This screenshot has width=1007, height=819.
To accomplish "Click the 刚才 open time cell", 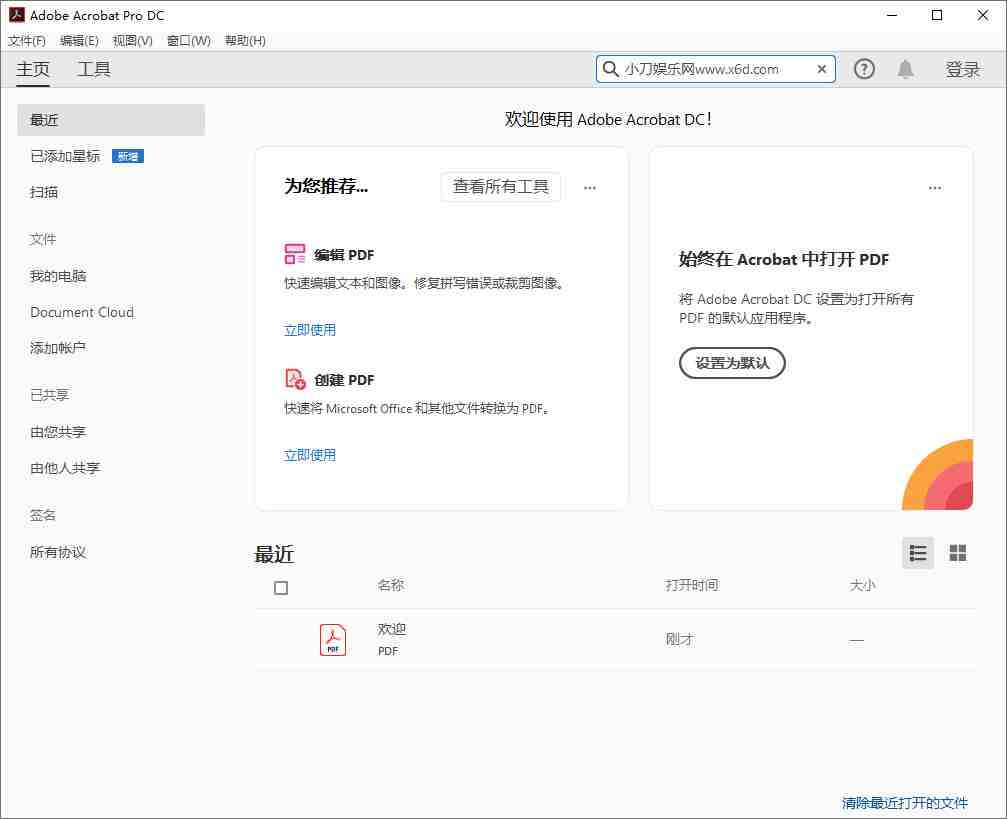I will coord(679,639).
